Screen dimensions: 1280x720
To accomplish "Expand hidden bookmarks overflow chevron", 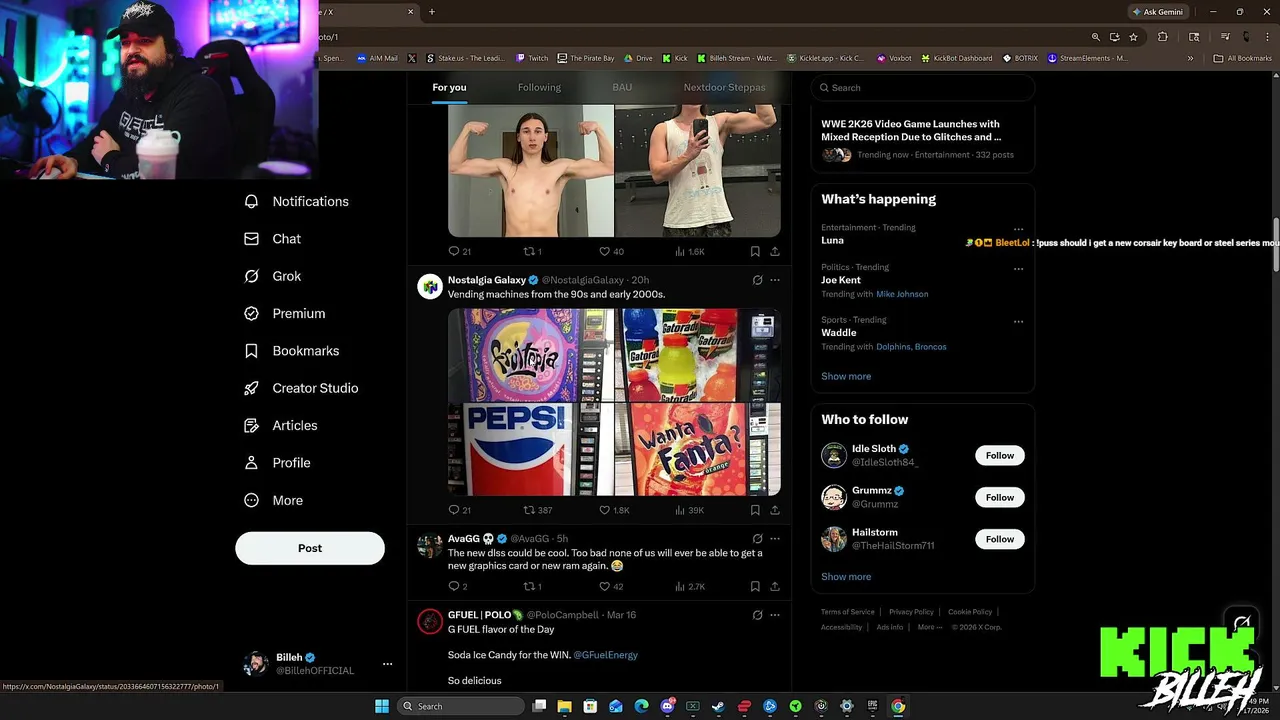I will point(1190,58).
